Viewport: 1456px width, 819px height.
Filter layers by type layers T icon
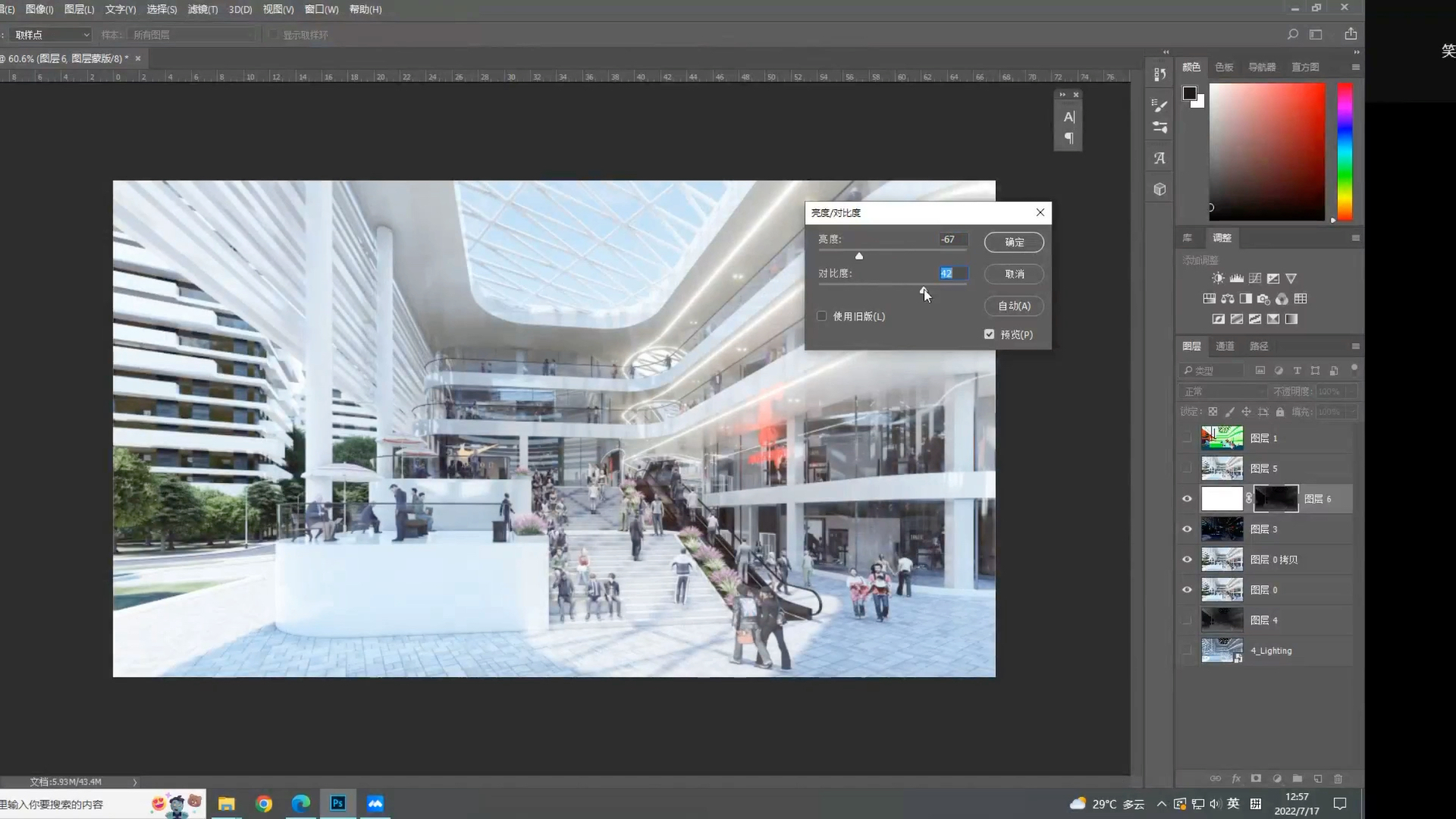point(1298,371)
